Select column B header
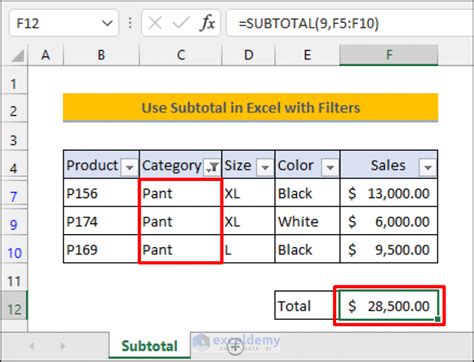The image size is (474, 362). [x=101, y=55]
